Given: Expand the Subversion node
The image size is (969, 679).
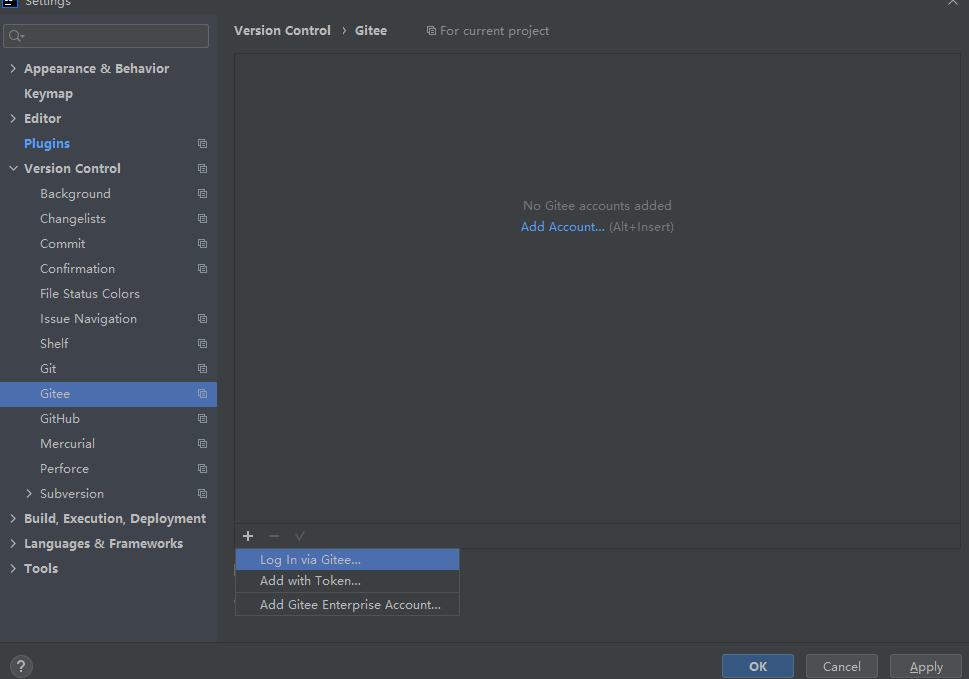Looking at the screenshot, I should pyautogui.click(x=29, y=494).
